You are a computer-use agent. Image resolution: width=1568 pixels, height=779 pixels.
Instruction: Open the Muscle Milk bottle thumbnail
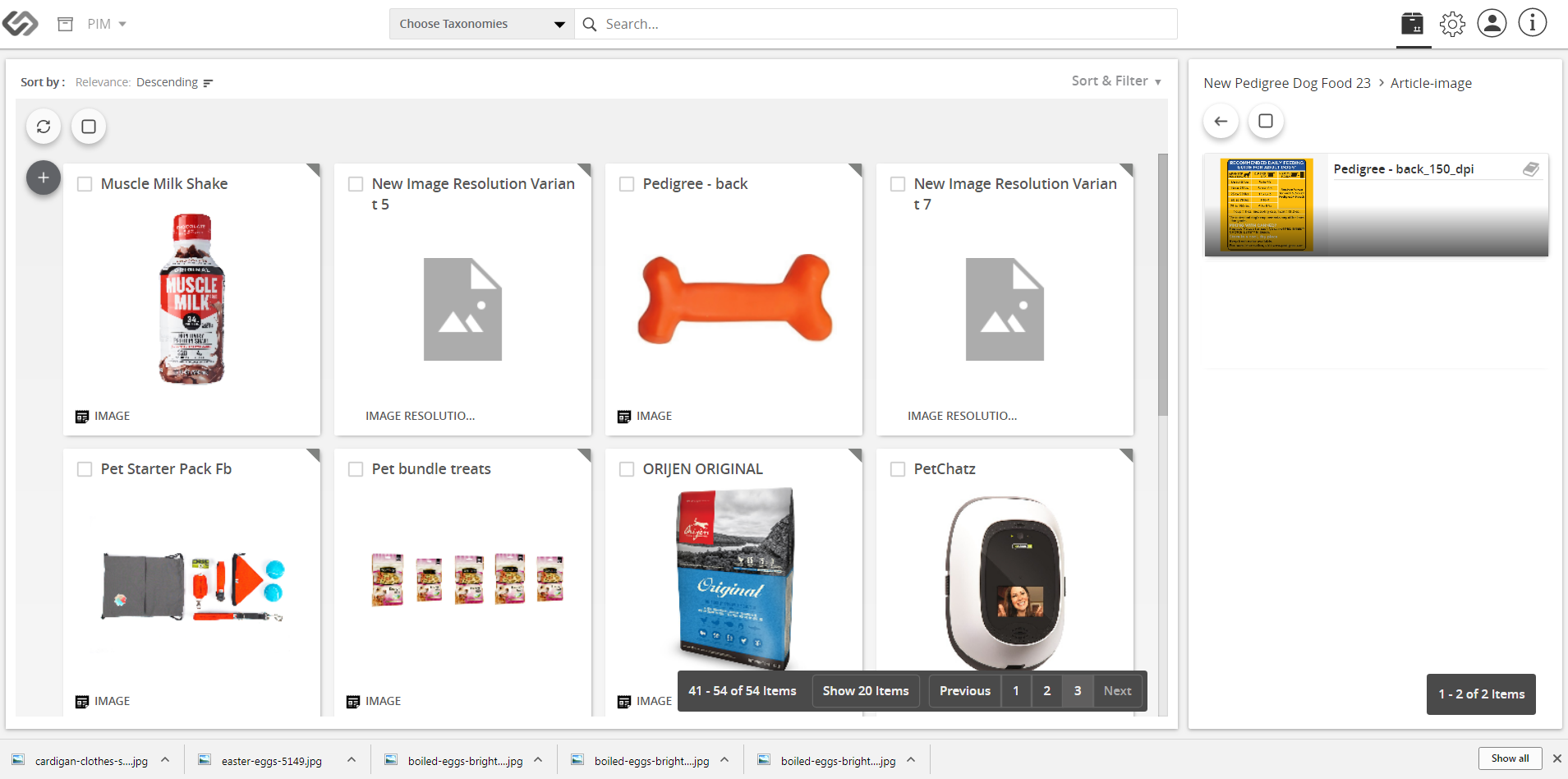[191, 299]
